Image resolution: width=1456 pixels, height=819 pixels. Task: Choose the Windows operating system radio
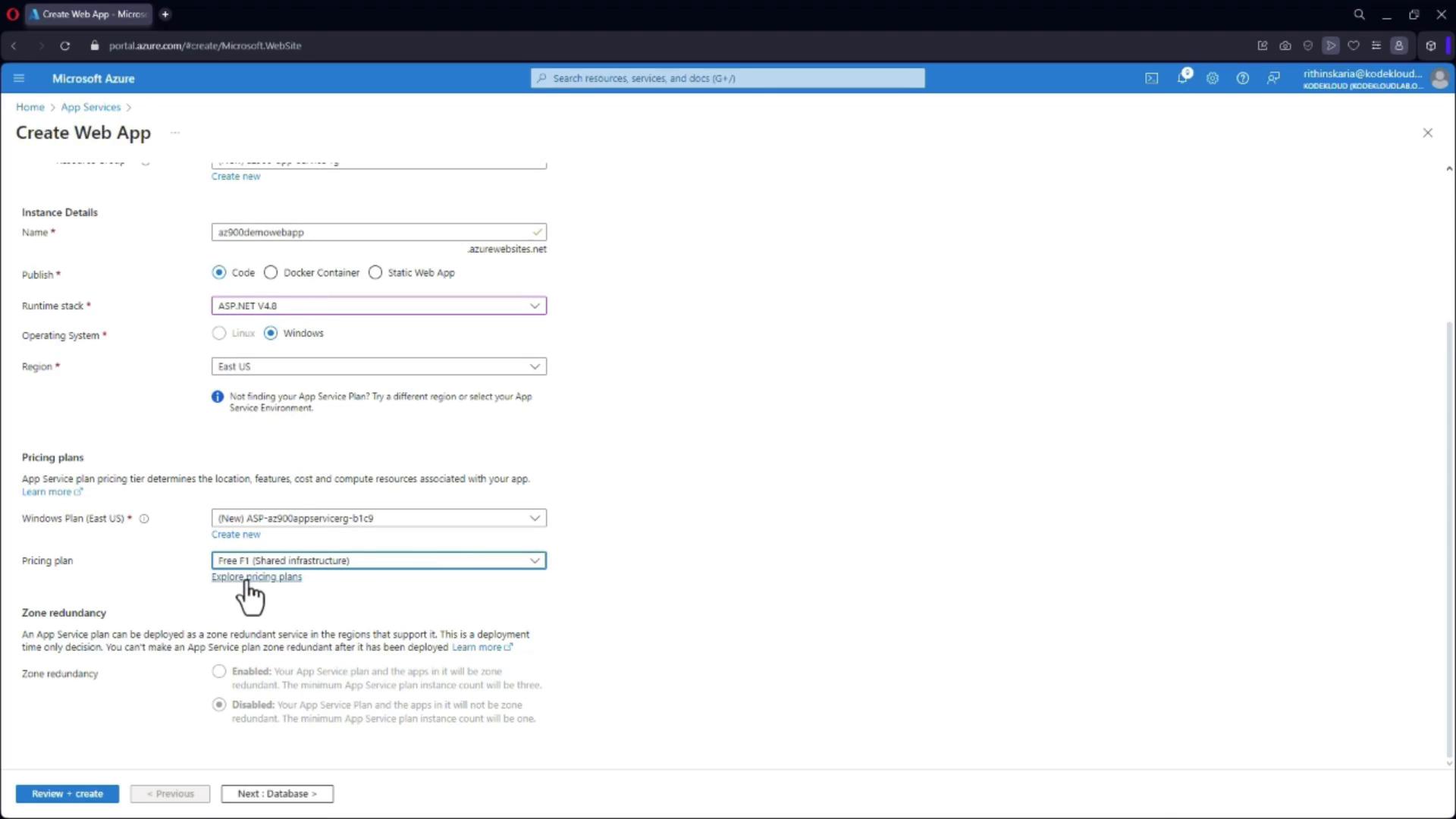pyautogui.click(x=271, y=333)
